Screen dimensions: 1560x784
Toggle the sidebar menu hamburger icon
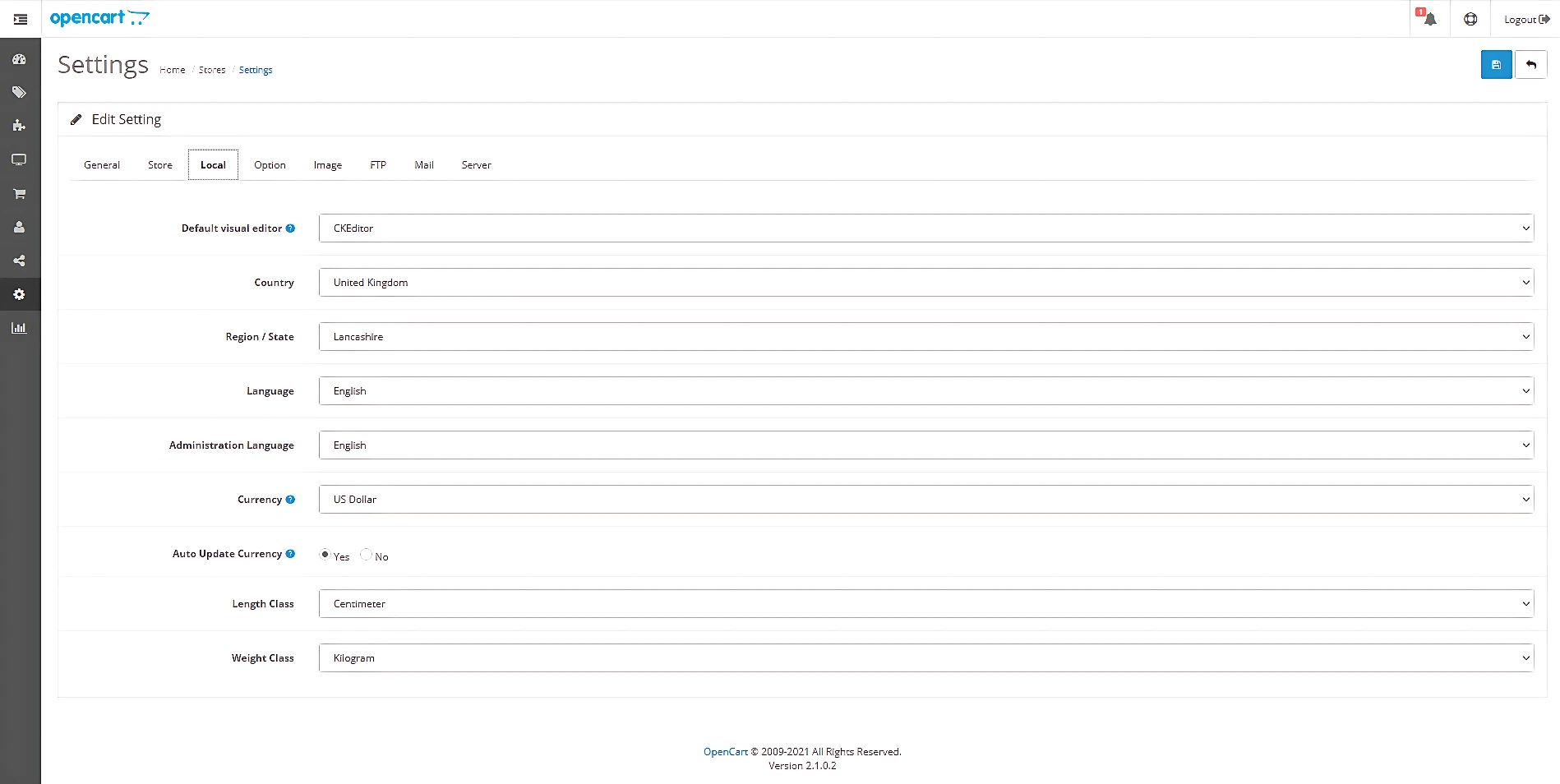21,19
